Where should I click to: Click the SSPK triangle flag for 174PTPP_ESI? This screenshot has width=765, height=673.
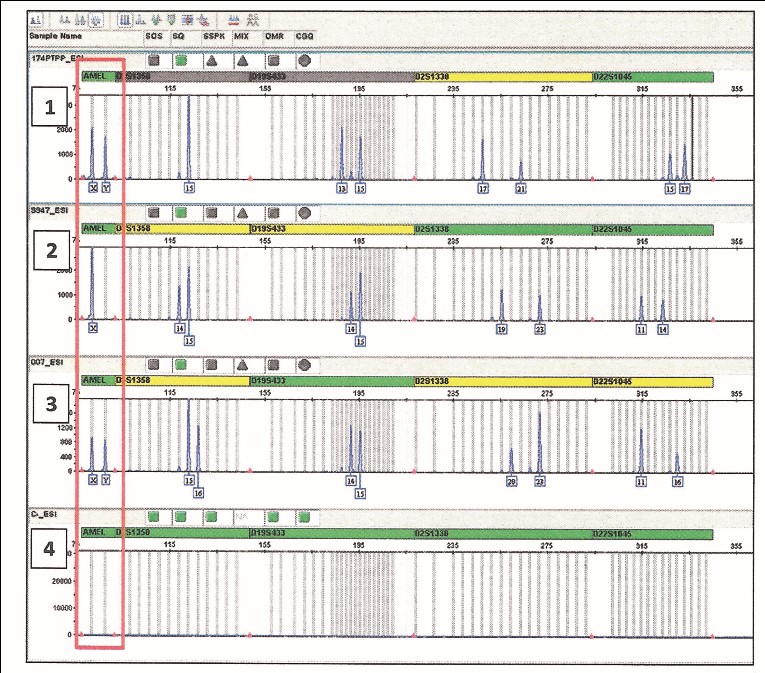[x=212, y=60]
